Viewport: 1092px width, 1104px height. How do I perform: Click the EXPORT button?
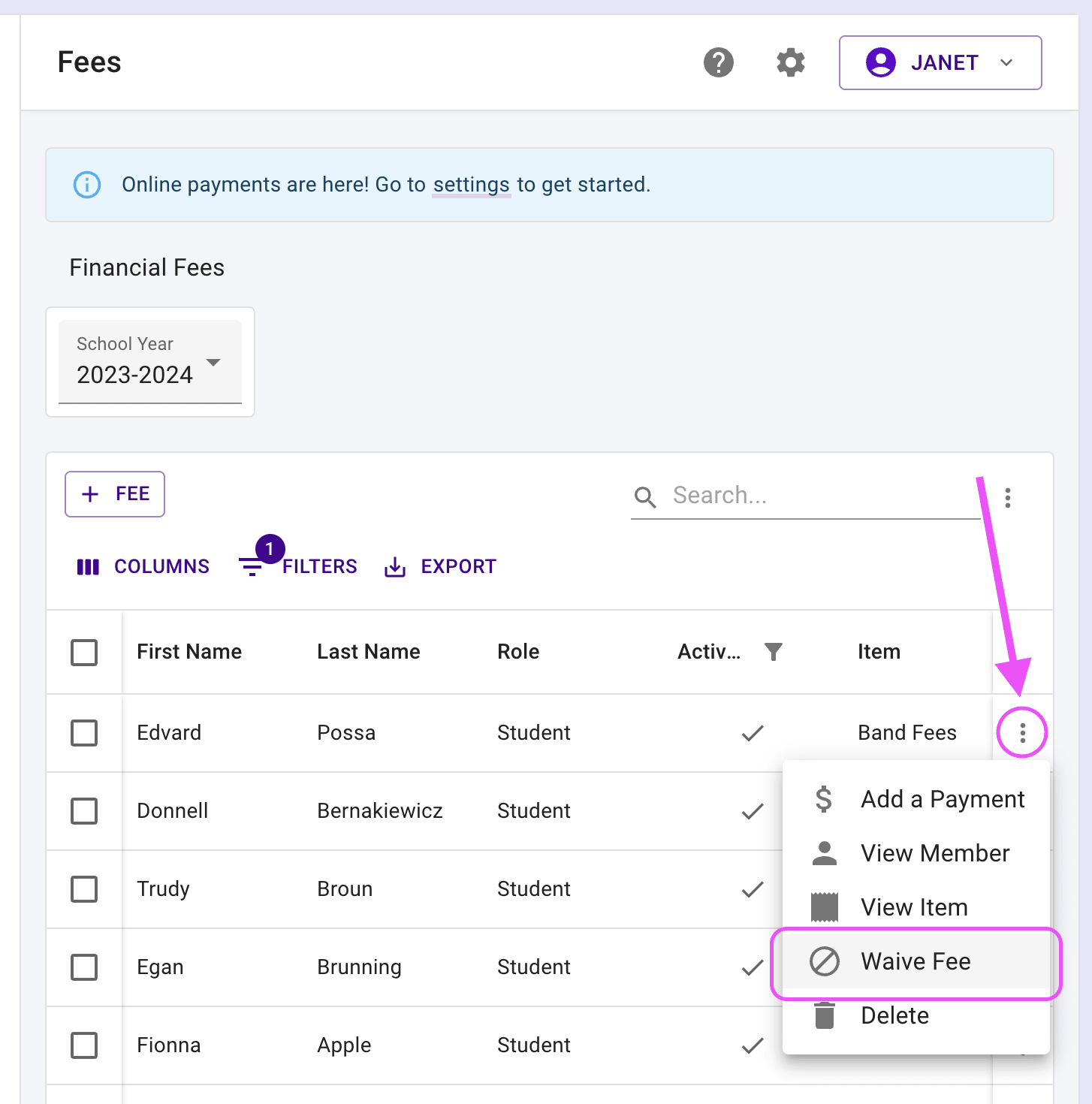440,566
